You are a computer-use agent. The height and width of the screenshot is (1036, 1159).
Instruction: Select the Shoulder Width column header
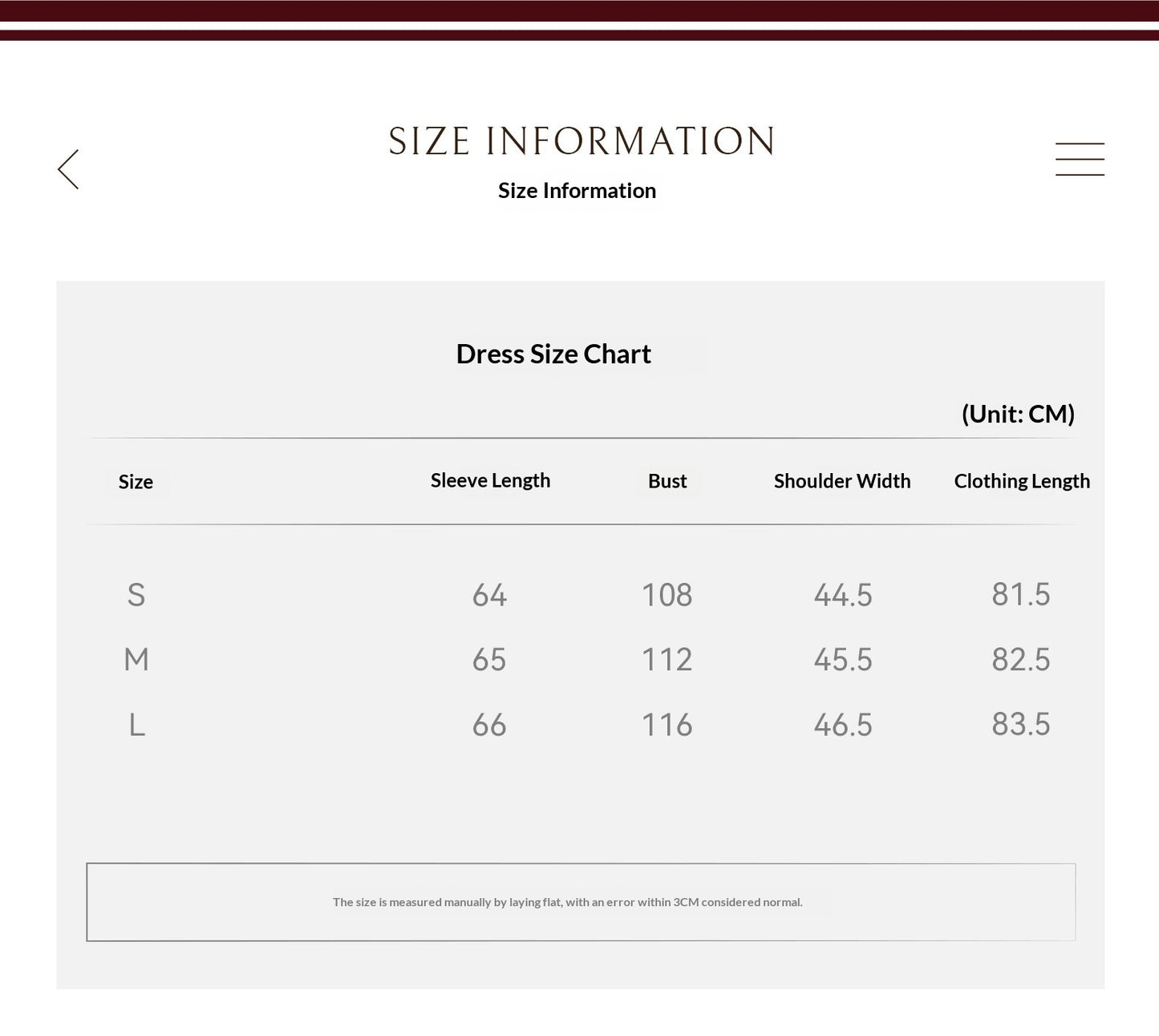pyautogui.click(x=842, y=481)
